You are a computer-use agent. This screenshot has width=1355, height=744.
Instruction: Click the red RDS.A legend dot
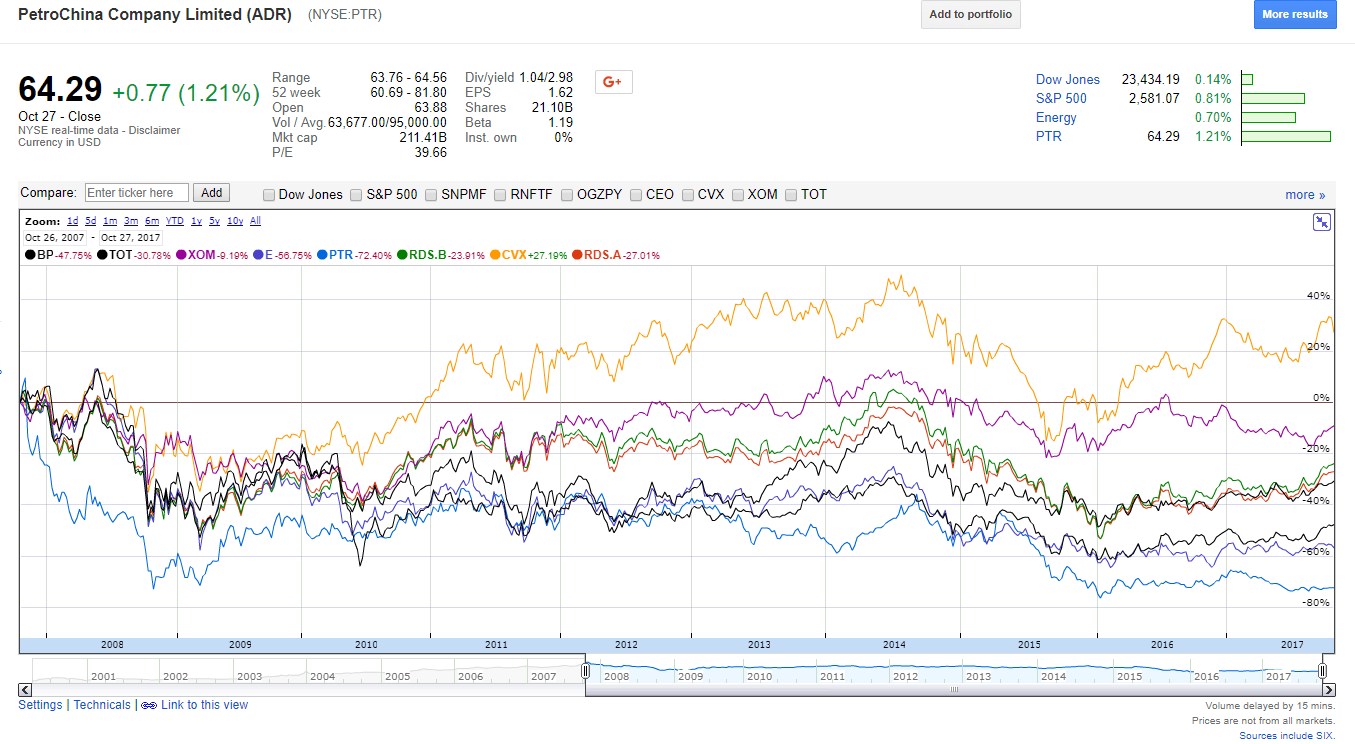coord(577,255)
